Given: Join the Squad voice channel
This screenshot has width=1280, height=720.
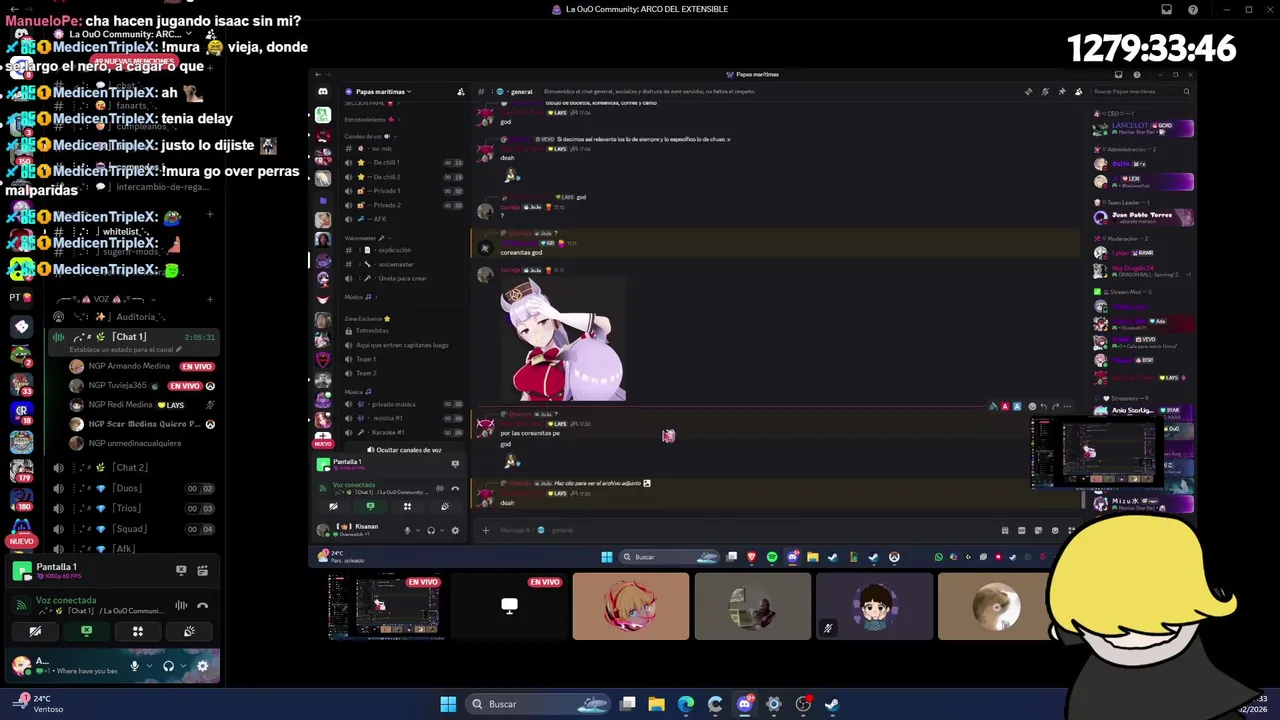Looking at the screenshot, I should [134, 529].
